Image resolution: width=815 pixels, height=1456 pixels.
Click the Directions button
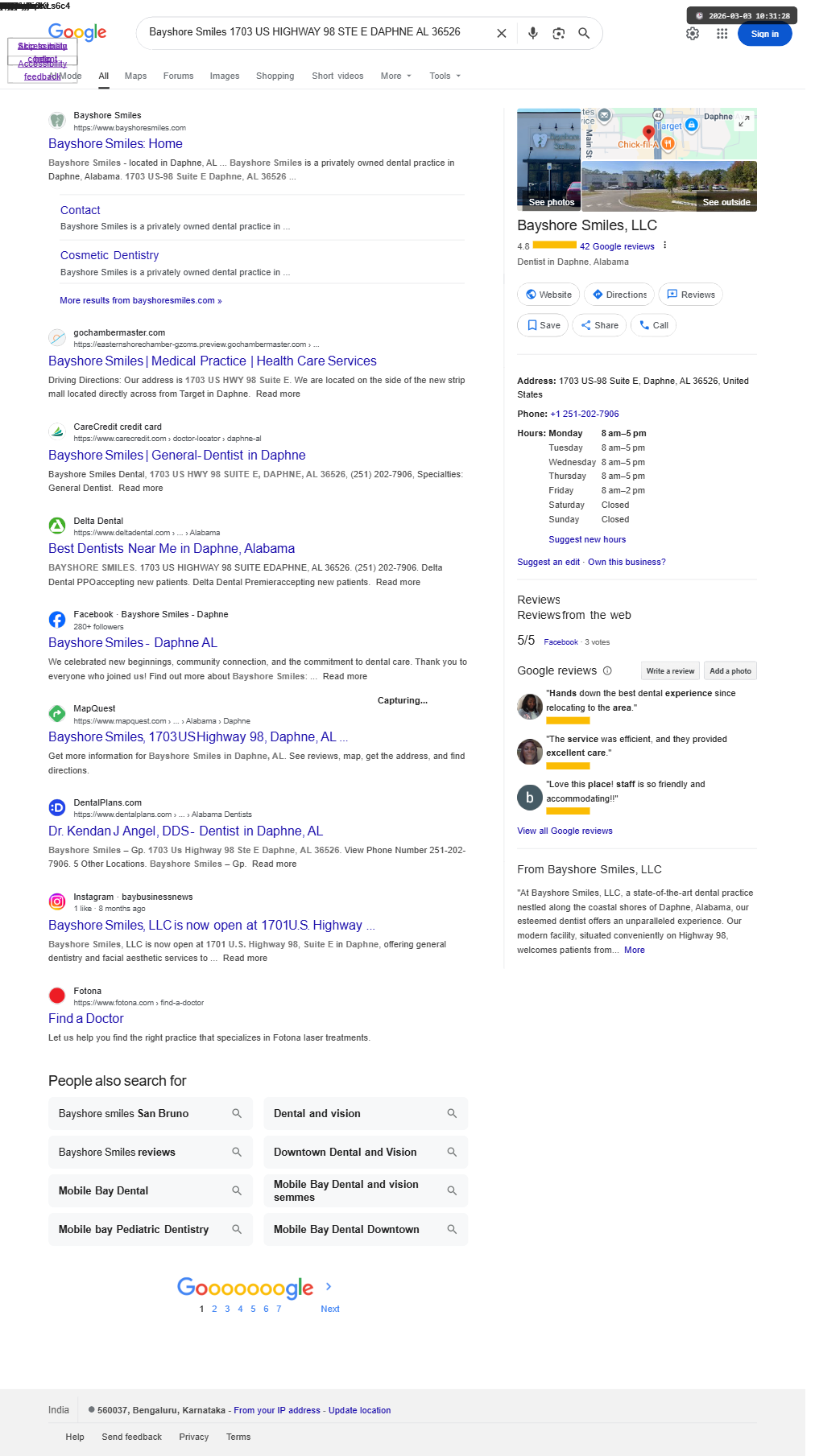[x=619, y=295]
